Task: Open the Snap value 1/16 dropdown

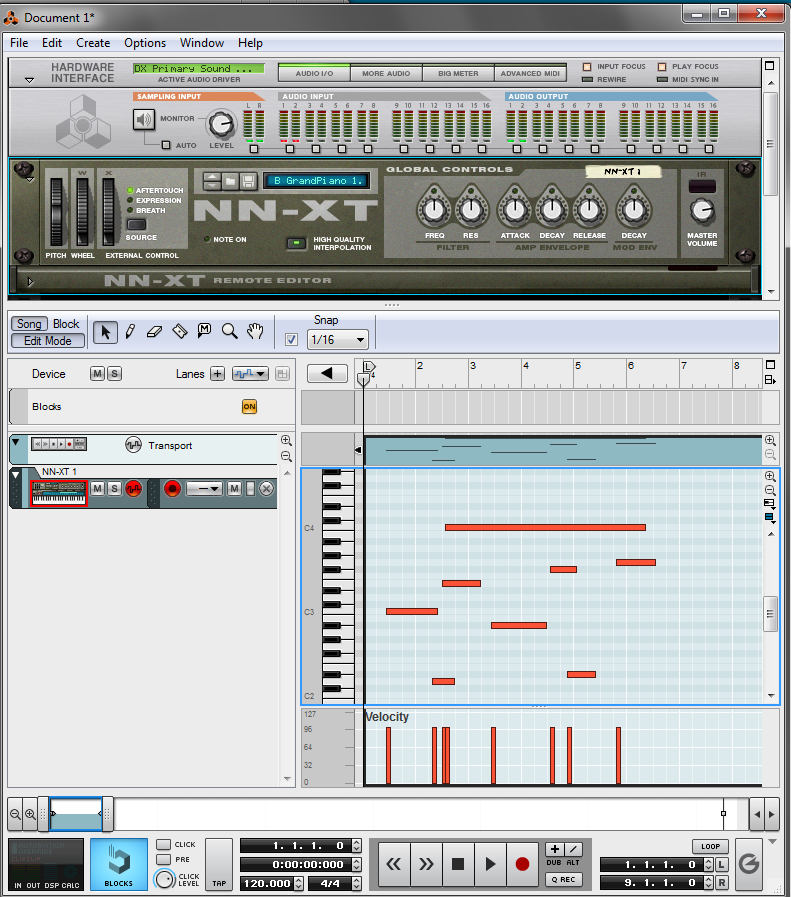Action: [x=338, y=340]
